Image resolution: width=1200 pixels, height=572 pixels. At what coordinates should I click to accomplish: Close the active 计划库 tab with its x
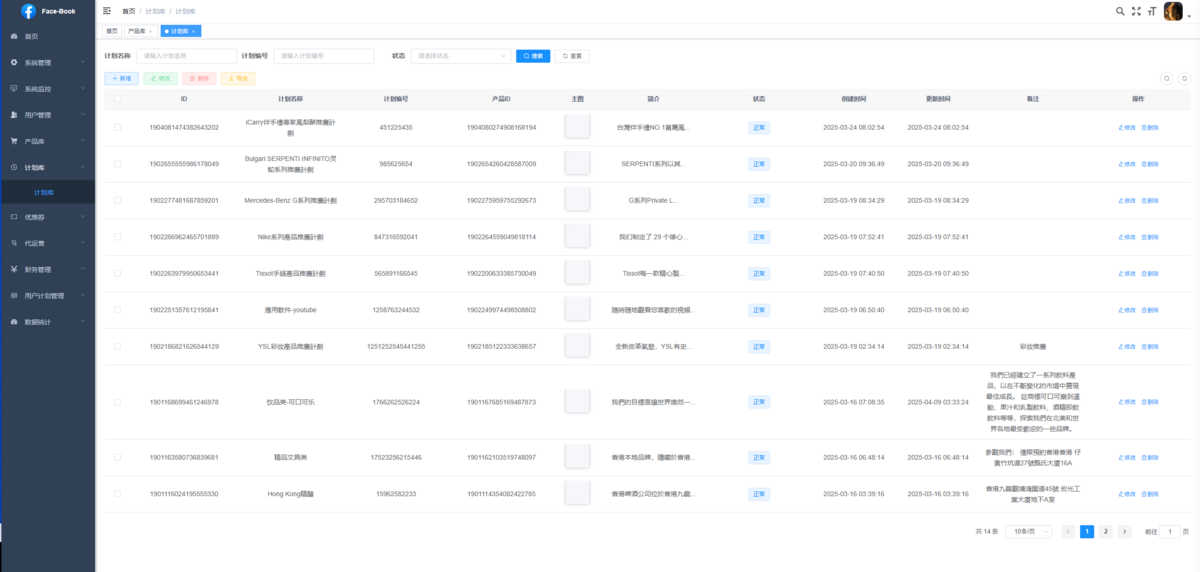[x=194, y=31]
